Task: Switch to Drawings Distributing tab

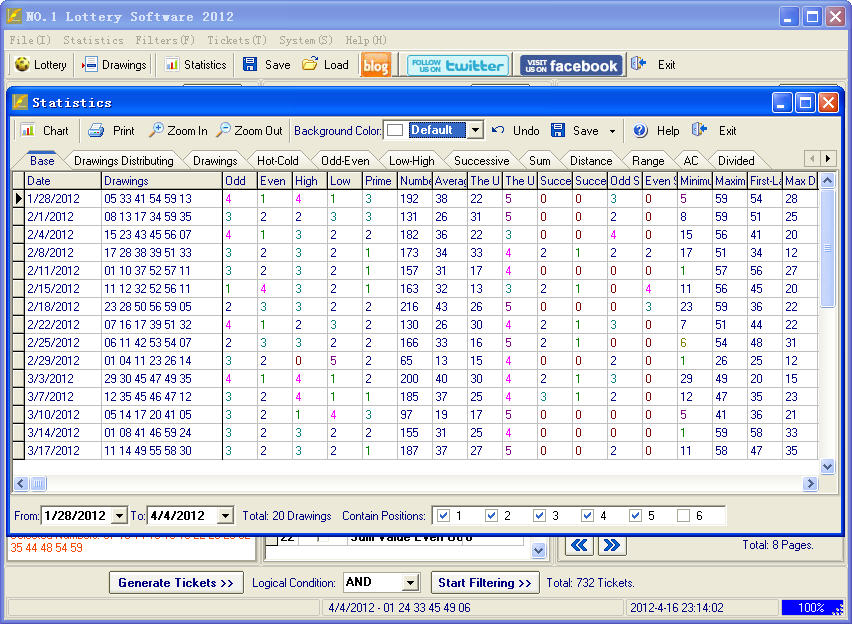Action: [123, 161]
